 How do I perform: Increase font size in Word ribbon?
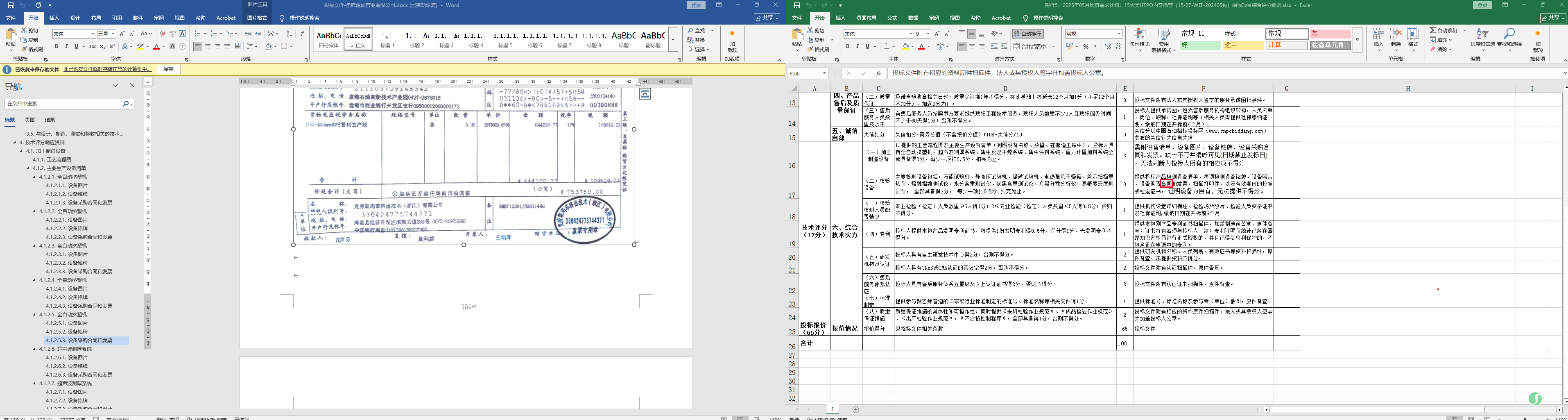coord(122,34)
